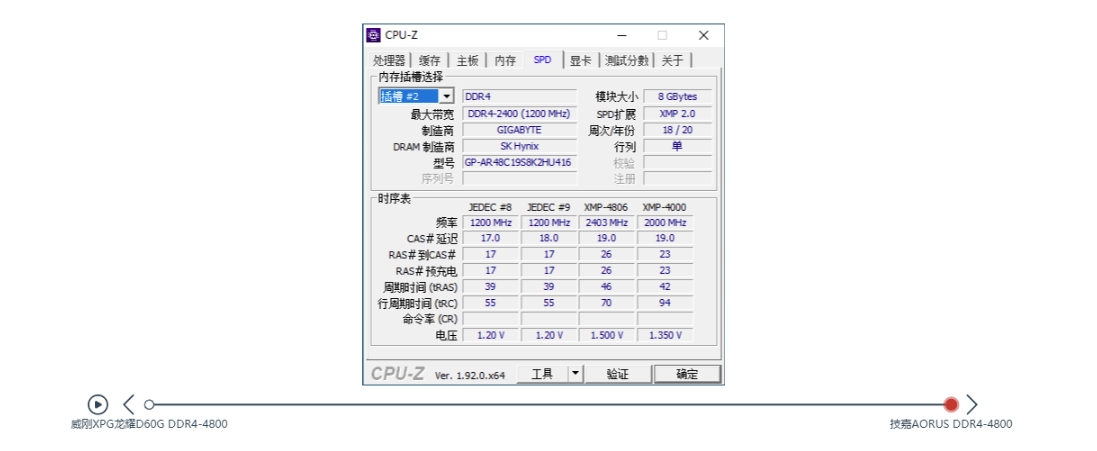Image resolution: width=1097 pixels, height=451 pixels.
Task: Click the Ver. 1.92.0.x64 version text
Action: point(469,375)
